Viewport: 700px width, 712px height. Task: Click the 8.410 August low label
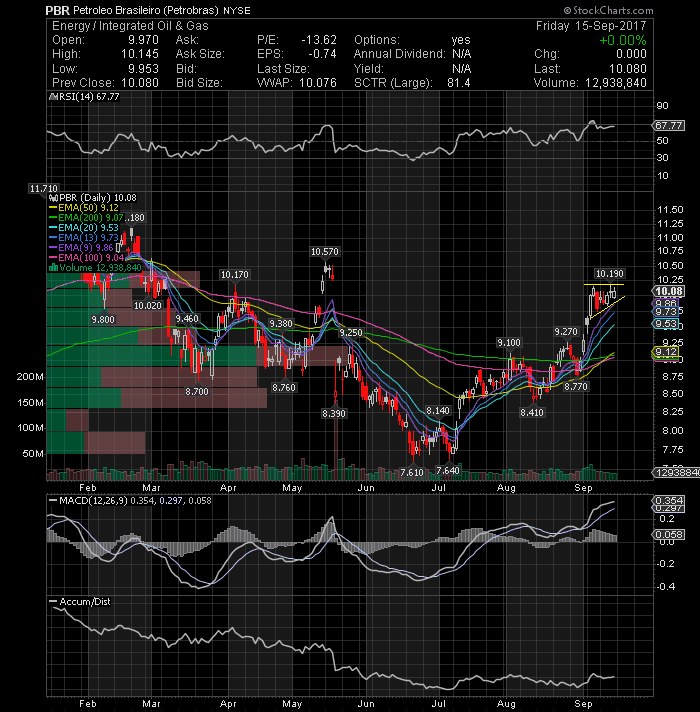pyautogui.click(x=532, y=412)
